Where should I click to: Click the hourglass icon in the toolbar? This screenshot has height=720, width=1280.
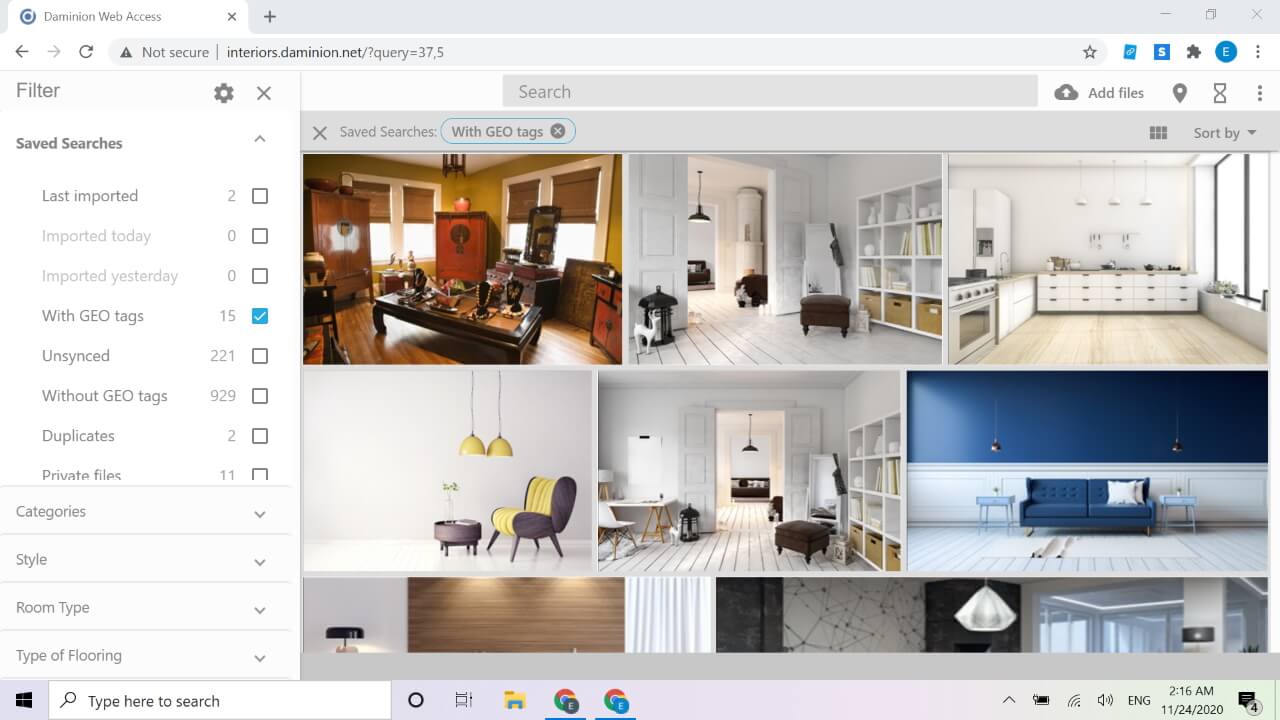pyautogui.click(x=1220, y=93)
